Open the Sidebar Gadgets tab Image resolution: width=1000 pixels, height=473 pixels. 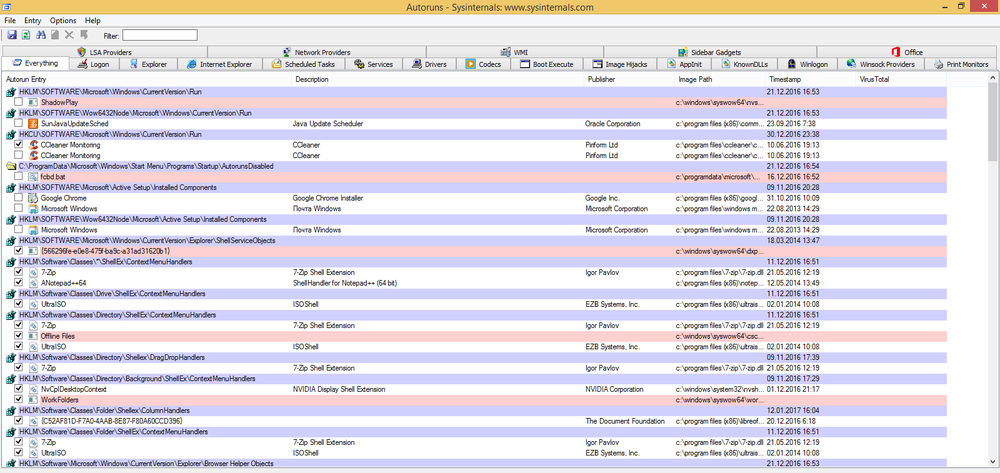click(x=710, y=52)
